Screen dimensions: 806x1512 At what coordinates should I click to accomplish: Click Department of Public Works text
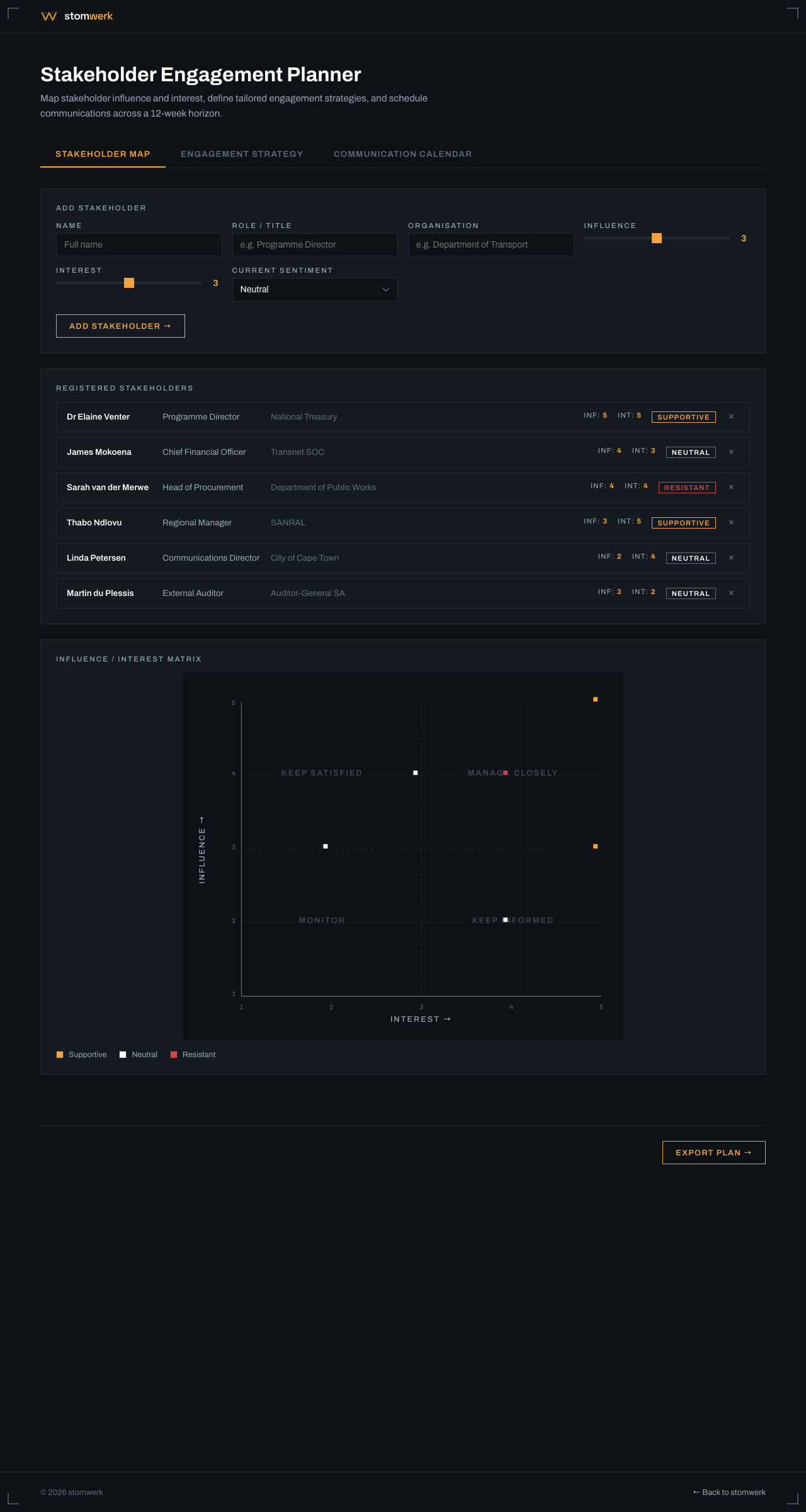pos(324,488)
